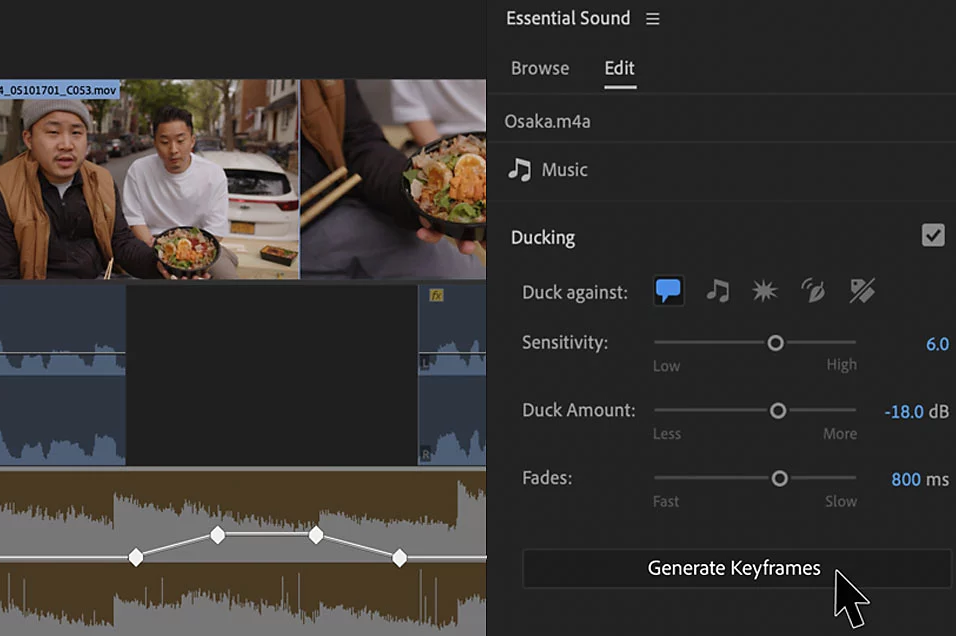The height and width of the screenshot is (636, 956).
Task: Open the Essential Sound panel menu
Action: [653, 19]
